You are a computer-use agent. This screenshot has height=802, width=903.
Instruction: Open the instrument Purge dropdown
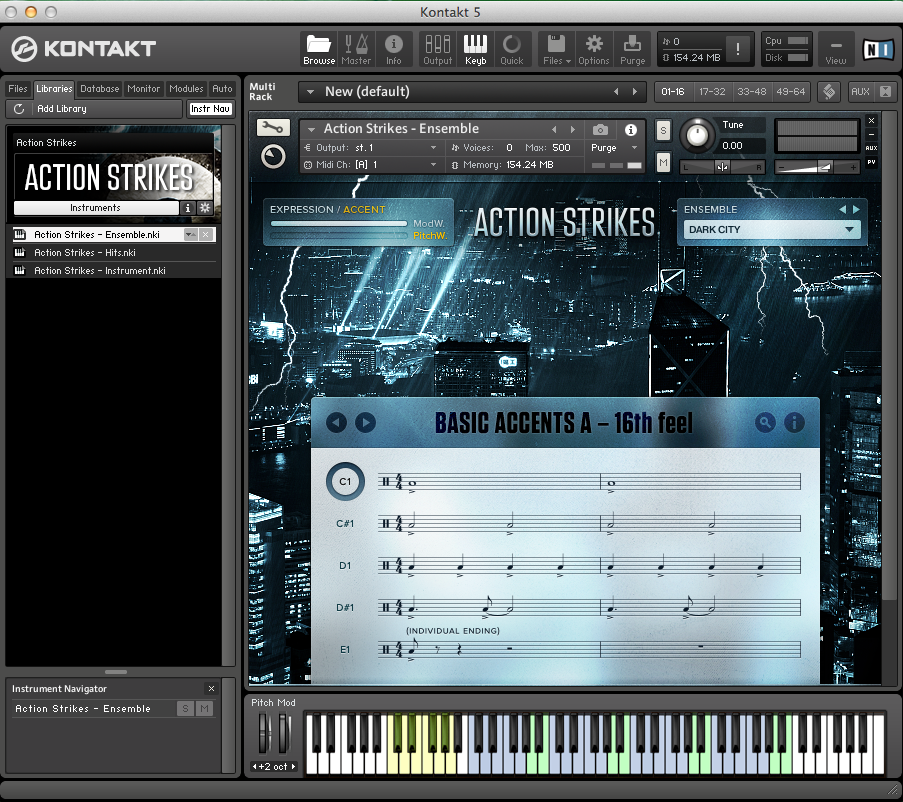(614, 148)
